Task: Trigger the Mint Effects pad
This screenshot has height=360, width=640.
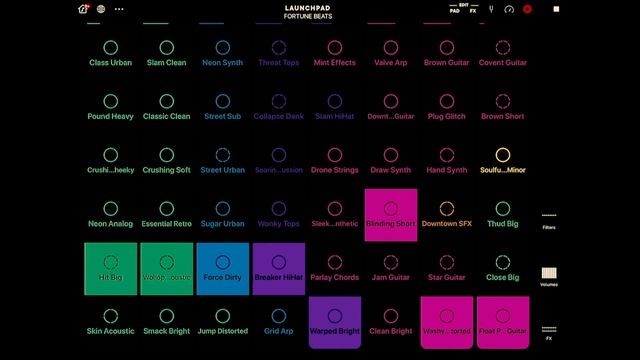Action: 335,54
